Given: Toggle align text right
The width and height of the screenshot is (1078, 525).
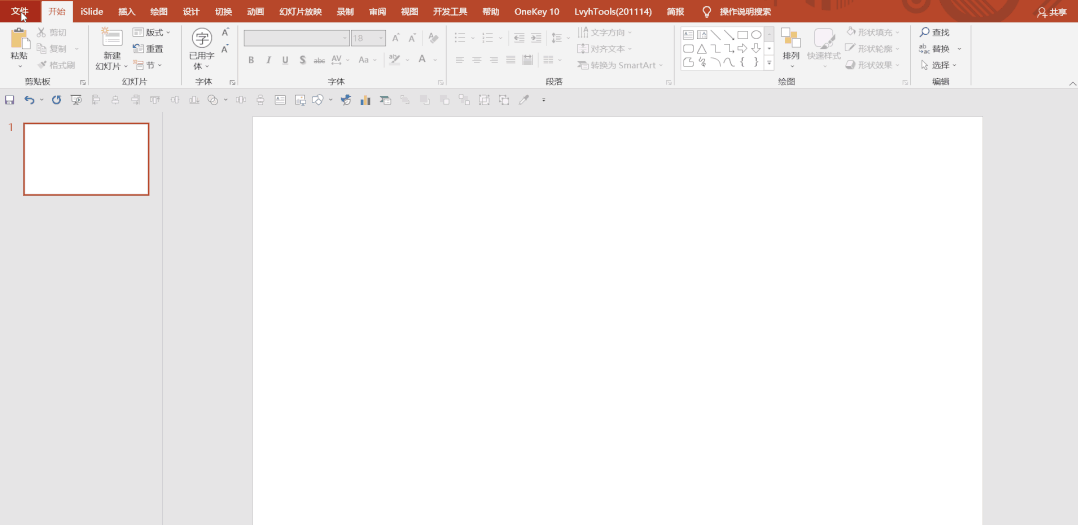Looking at the screenshot, I should click(494, 60).
